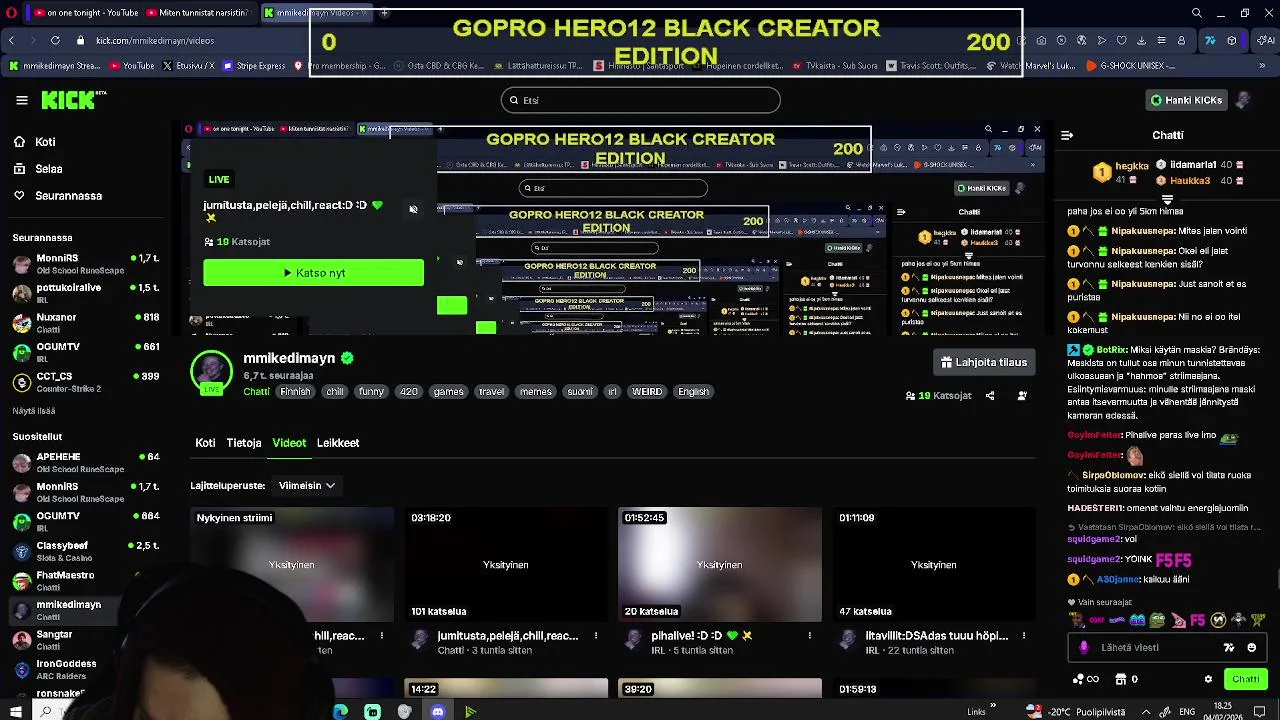Open CCT_CS channel in sidebar
The height and width of the screenshot is (720, 1280).
coord(86,382)
